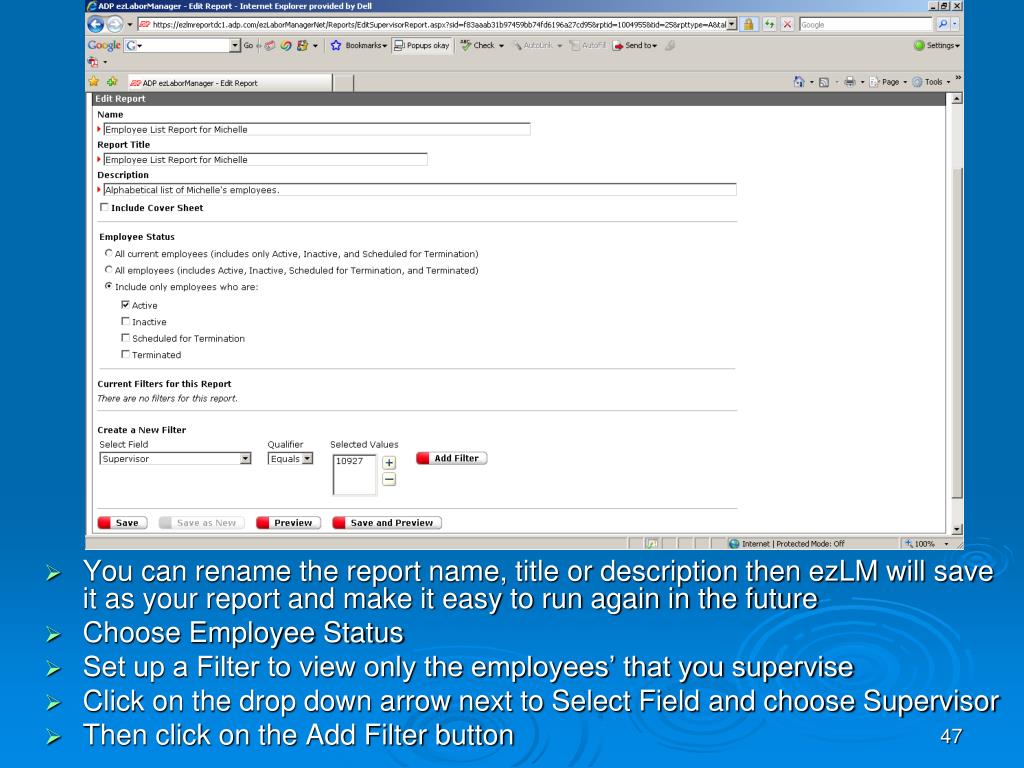Click the PDF converter icon below Google logo
Viewport: 1024px width, 768px height.
coord(93,62)
